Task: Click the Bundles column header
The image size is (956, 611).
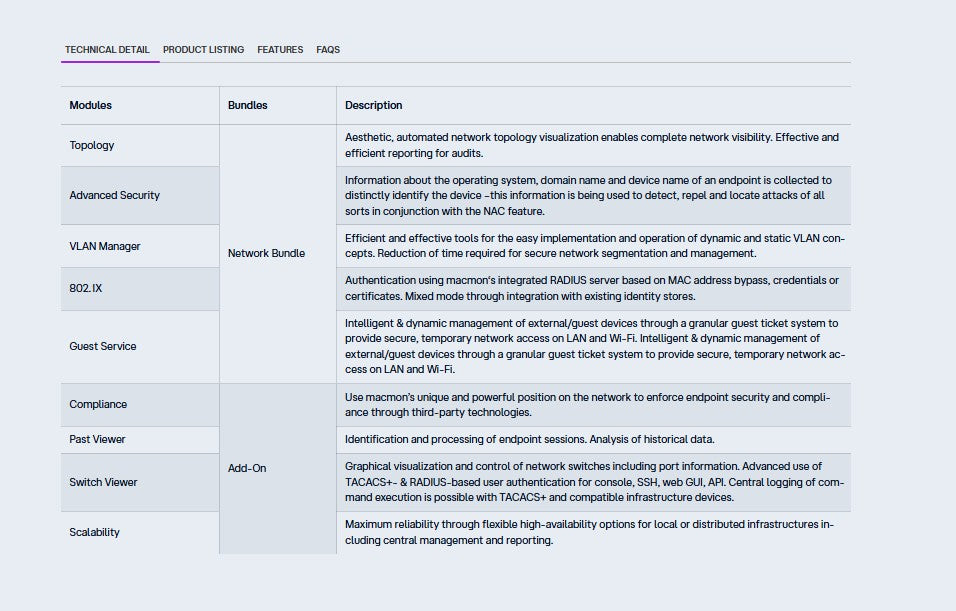Action: pos(248,105)
